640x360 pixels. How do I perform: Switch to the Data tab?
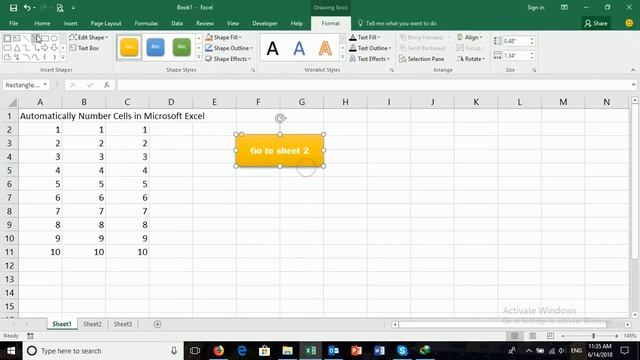coord(177,24)
